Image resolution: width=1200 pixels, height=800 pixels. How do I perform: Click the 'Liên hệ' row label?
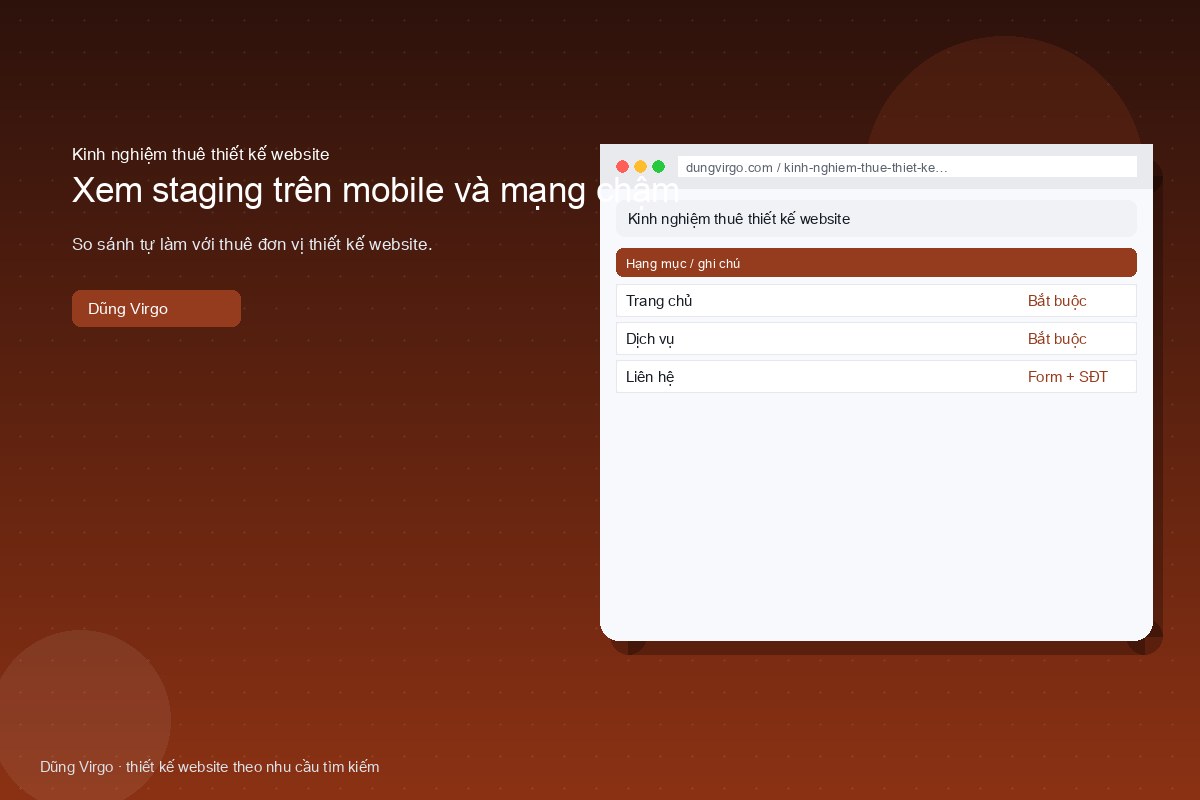[650, 377]
